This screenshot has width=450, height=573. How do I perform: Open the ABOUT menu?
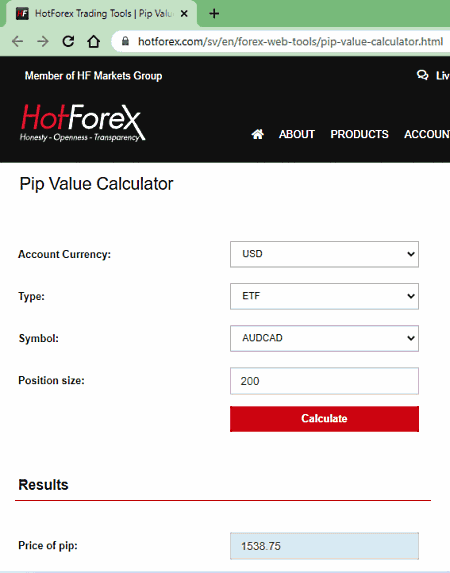tap(297, 134)
